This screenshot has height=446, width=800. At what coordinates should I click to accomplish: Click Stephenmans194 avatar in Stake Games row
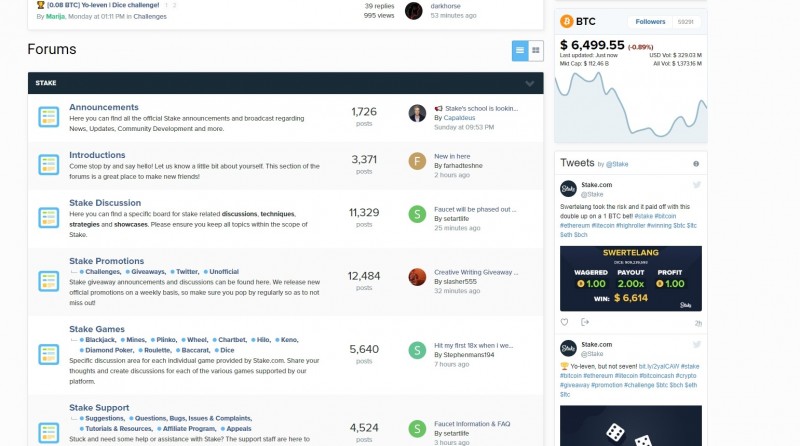click(417, 351)
